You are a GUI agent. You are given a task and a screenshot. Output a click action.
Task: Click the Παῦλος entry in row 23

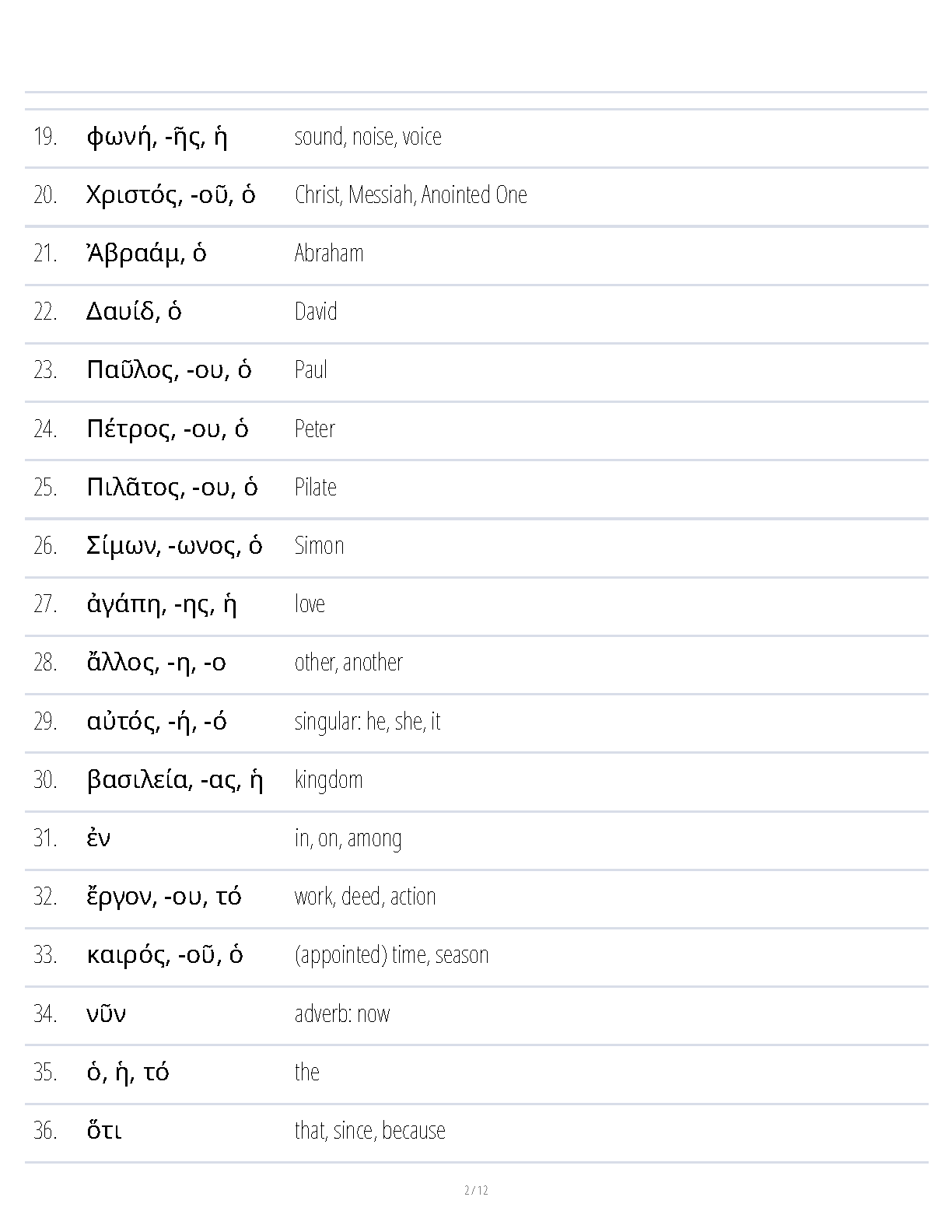point(169,370)
